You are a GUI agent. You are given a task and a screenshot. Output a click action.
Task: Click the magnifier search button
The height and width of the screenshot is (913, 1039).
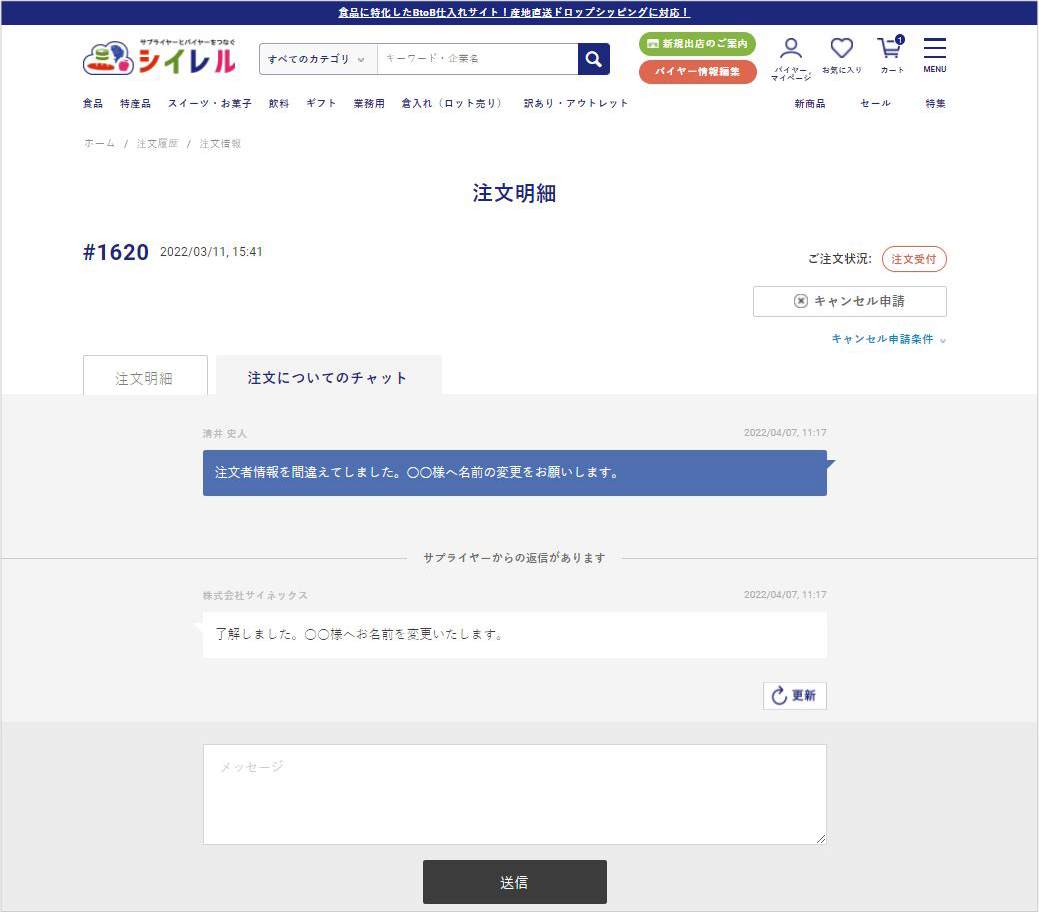[x=593, y=59]
